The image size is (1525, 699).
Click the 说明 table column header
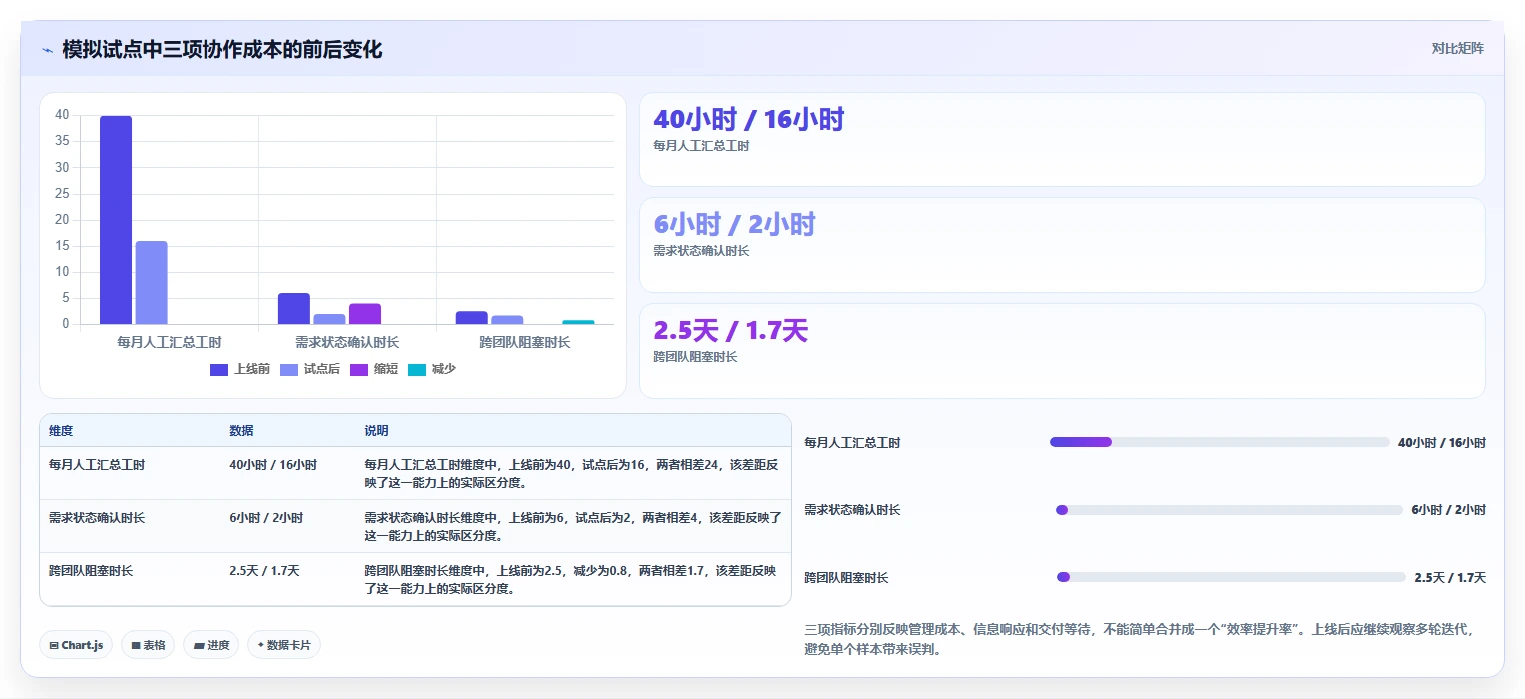[376, 431]
